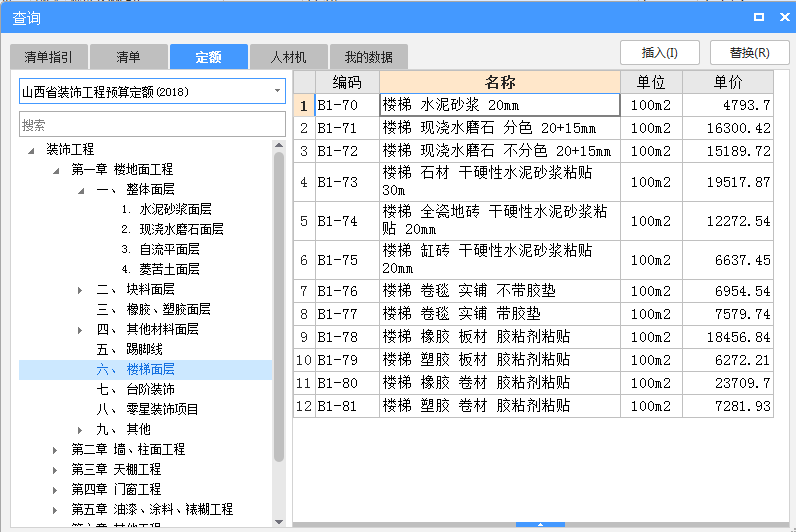This screenshot has height=532, width=796.
Task: Select name cell 楼梯 水泥砂浆 20mm
Action: [500, 105]
